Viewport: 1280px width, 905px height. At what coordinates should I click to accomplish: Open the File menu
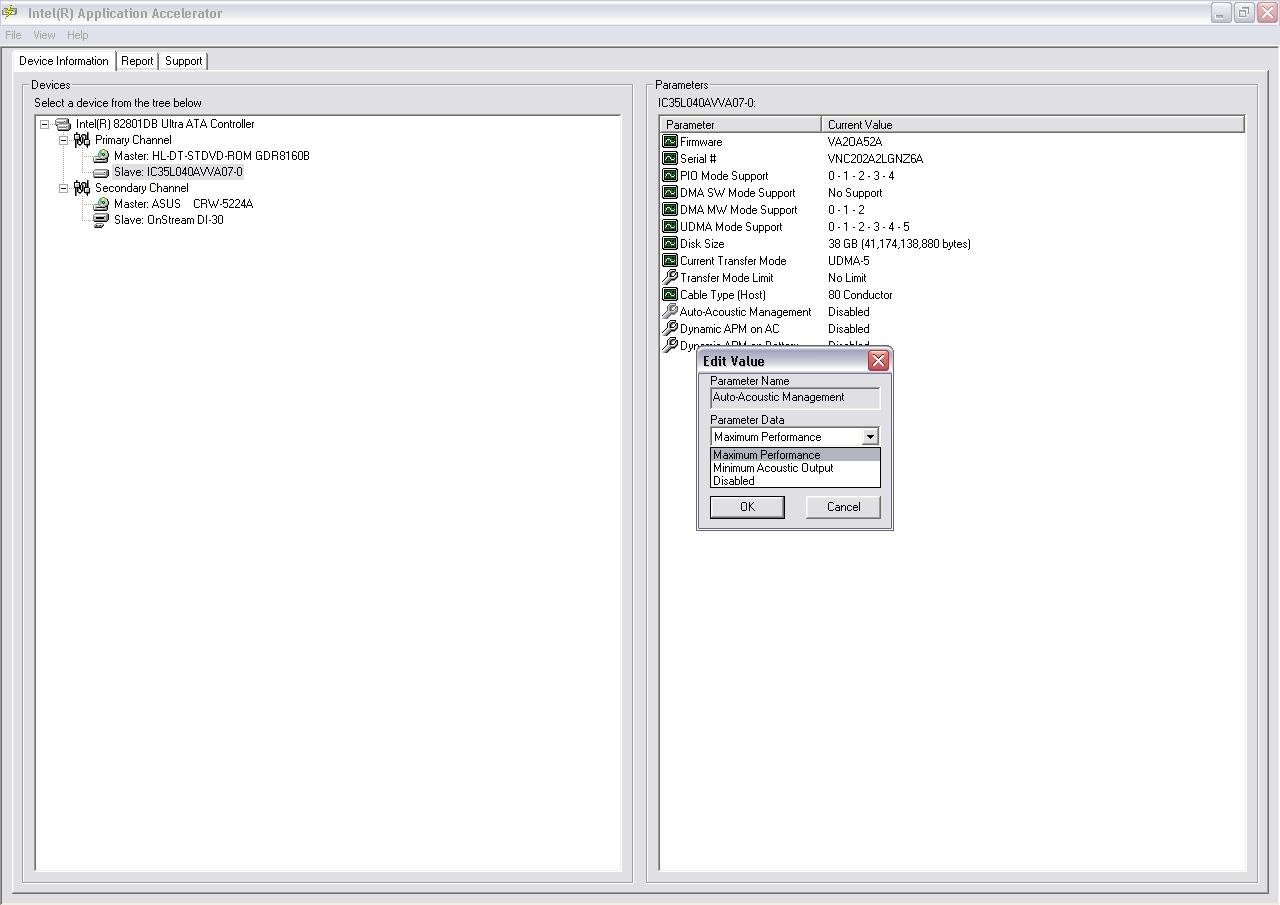13,35
